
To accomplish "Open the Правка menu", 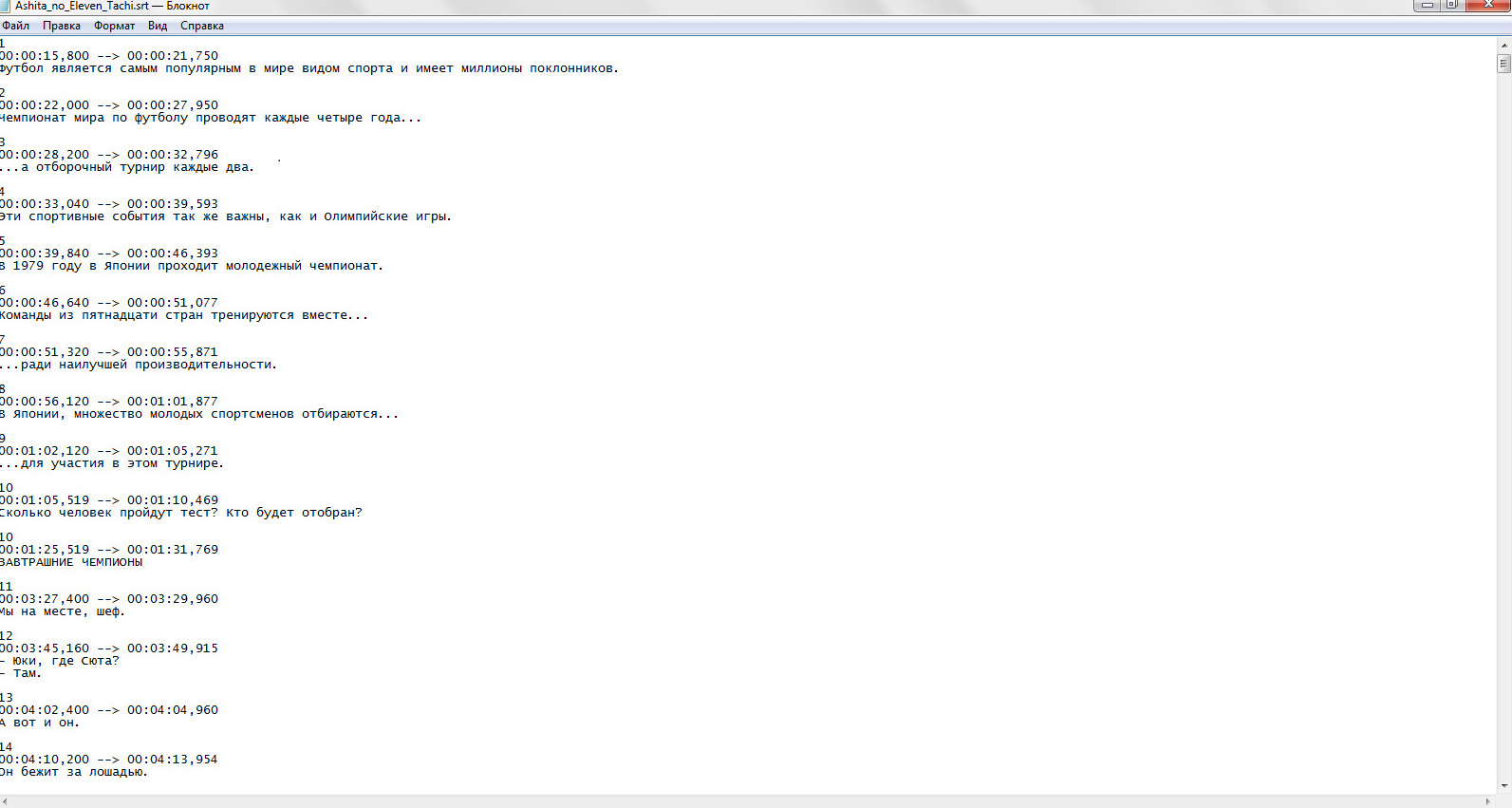I will coord(61,26).
